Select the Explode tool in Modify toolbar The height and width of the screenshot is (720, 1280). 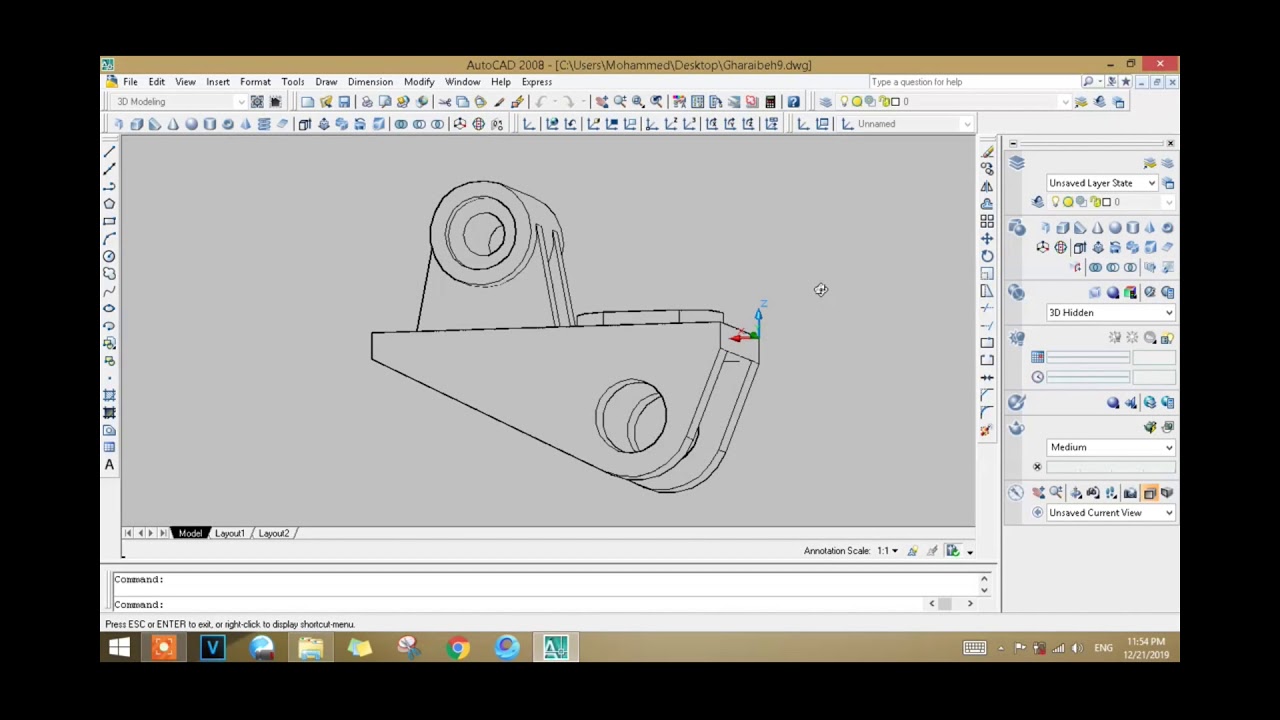987,430
